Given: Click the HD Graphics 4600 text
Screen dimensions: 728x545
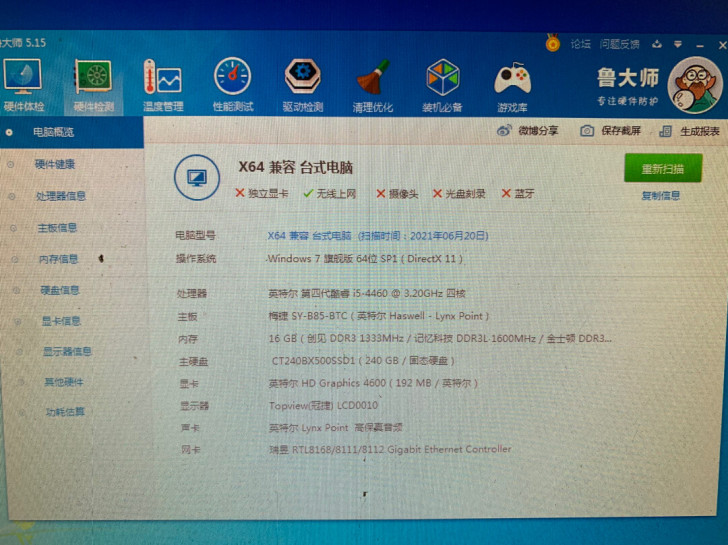Looking at the screenshot, I should point(373,383).
